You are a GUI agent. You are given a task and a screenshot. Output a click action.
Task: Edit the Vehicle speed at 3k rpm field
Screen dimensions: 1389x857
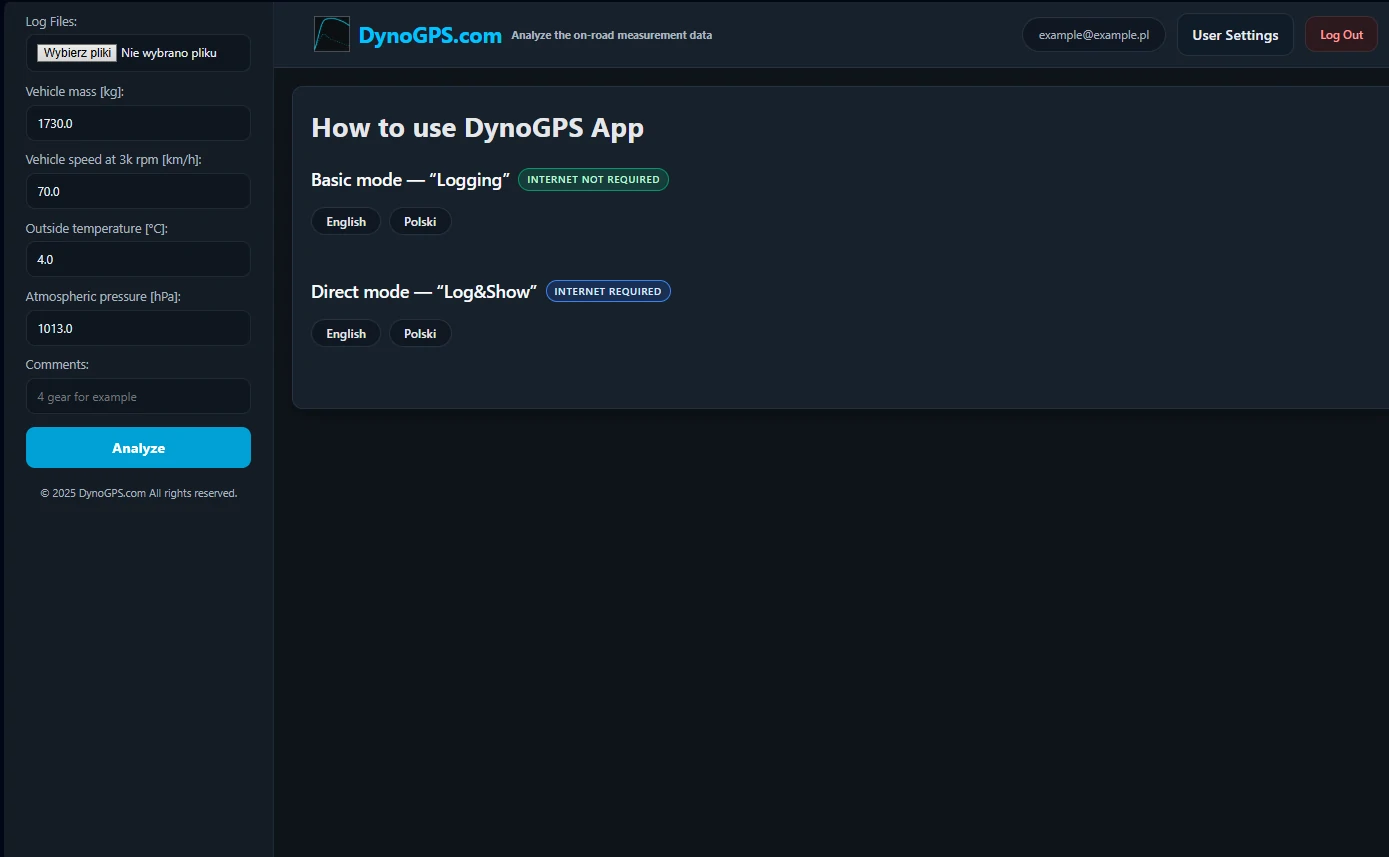click(x=138, y=191)
